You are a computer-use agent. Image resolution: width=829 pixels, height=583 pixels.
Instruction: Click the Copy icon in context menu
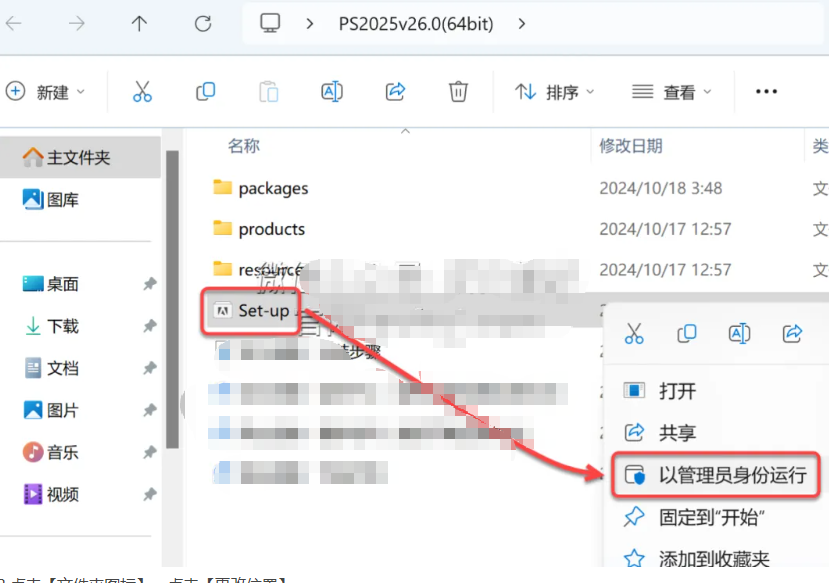(687, 334)
